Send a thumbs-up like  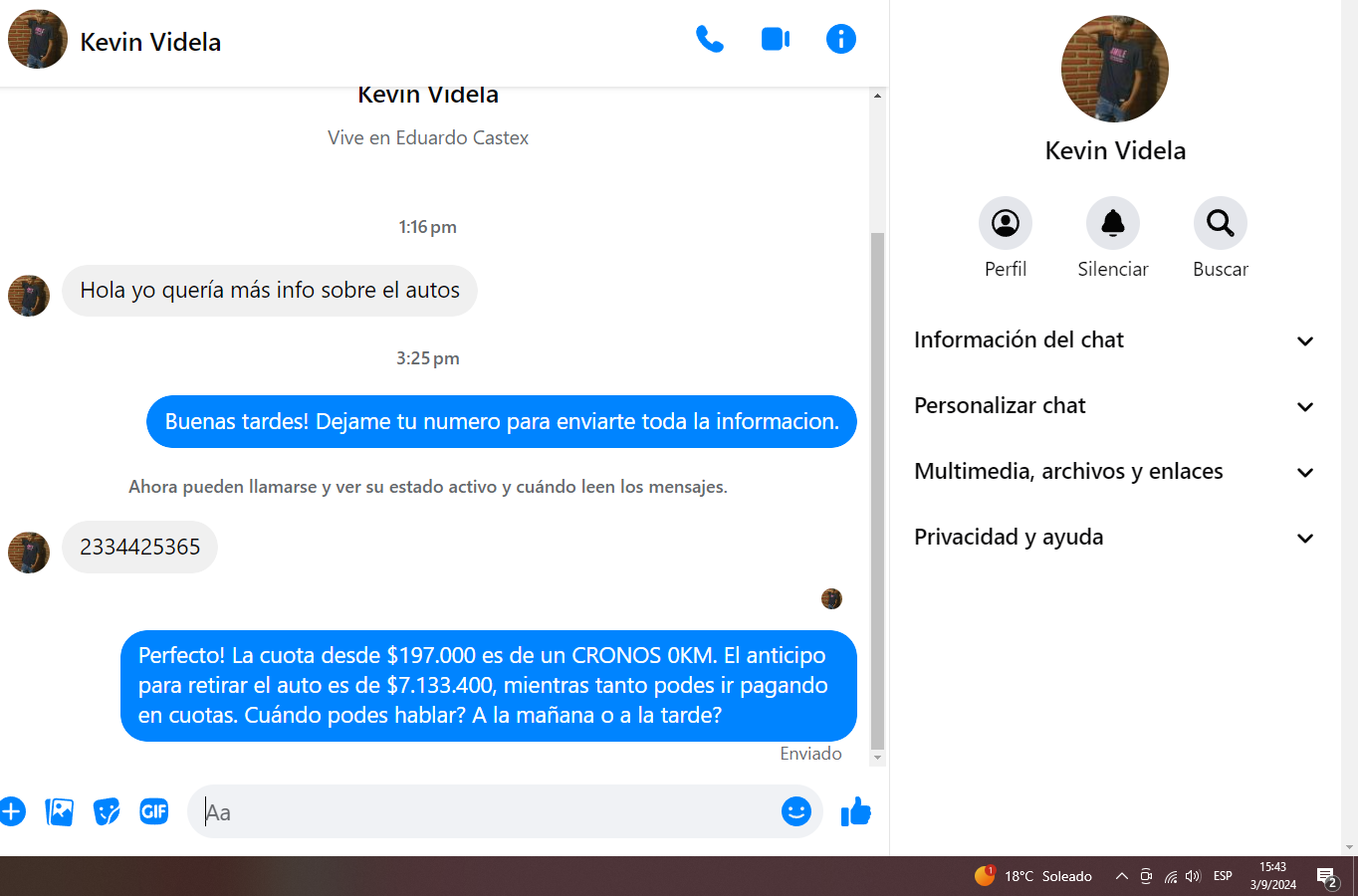click(x=856, y=811)
